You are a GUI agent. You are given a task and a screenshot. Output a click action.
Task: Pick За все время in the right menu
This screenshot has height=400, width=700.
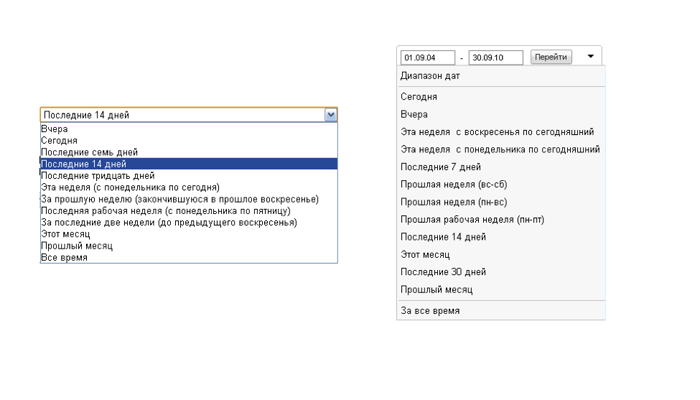tap(501, 311)
